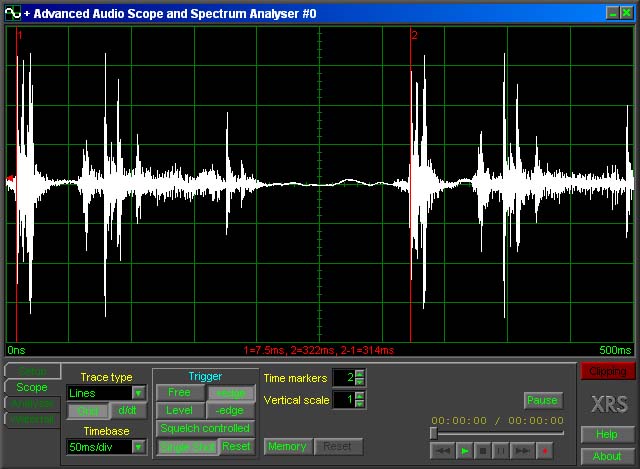Click time marker 1 red line
Viewport: 640px width, 469px height.
17,184
